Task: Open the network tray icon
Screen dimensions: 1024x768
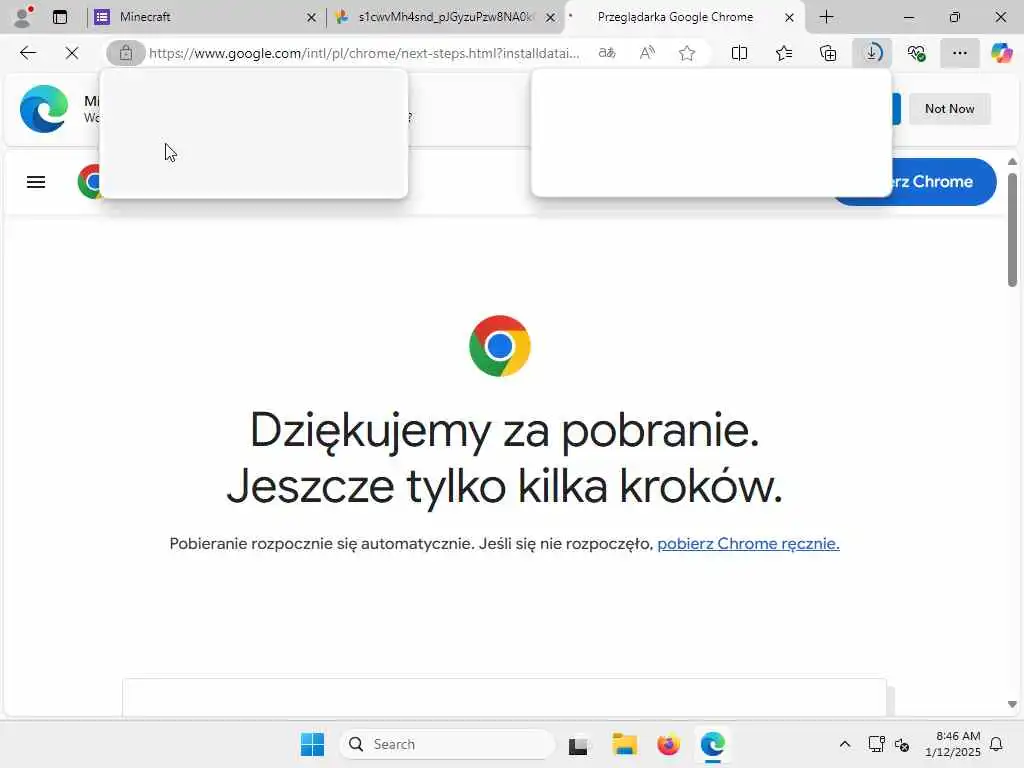Action: pos(876,744)
